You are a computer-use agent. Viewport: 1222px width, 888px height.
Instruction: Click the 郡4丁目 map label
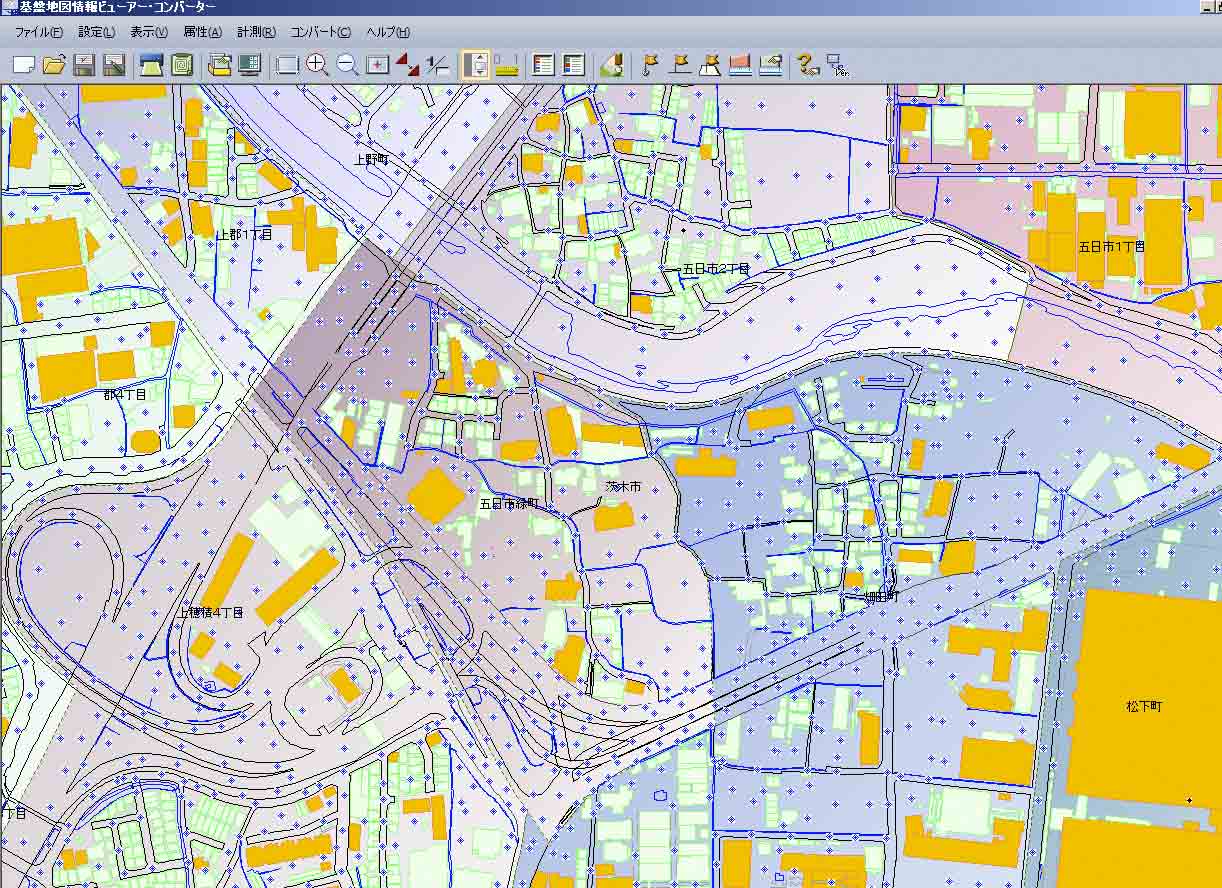click(125, 394)
